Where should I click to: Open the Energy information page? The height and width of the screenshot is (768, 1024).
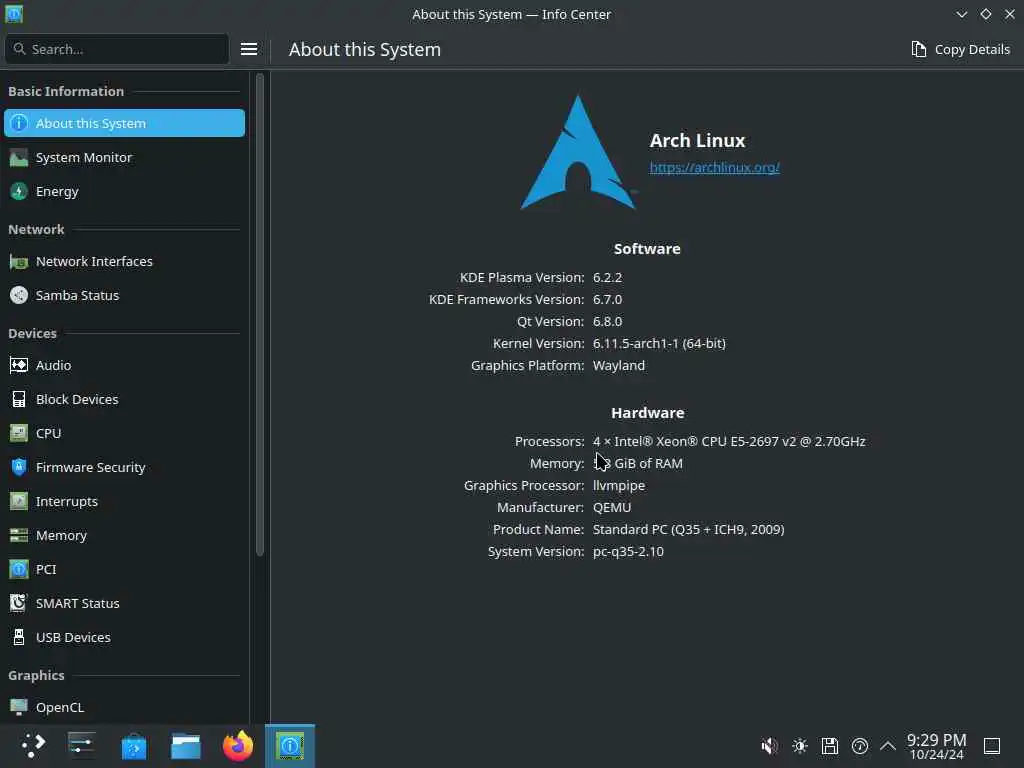[124, 191]
